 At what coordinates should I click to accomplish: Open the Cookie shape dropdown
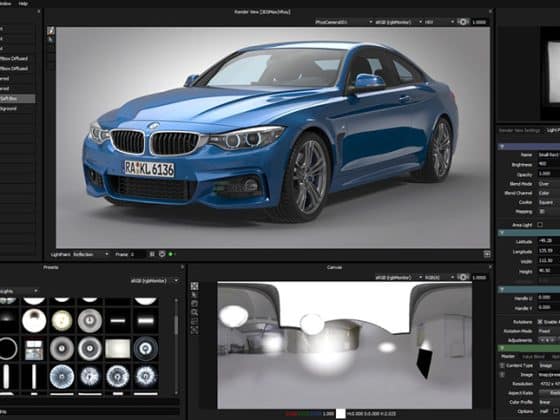click(x=549, y=202)
